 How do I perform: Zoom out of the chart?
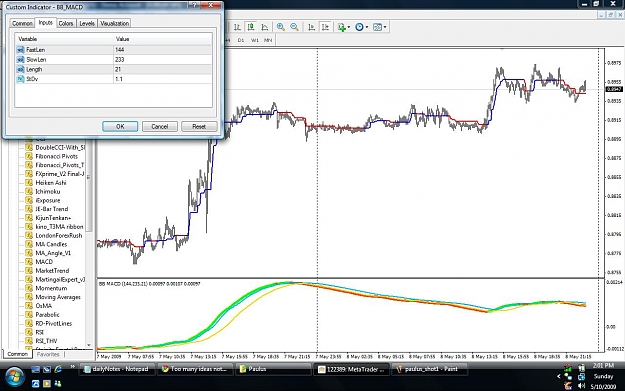(294, 27)
